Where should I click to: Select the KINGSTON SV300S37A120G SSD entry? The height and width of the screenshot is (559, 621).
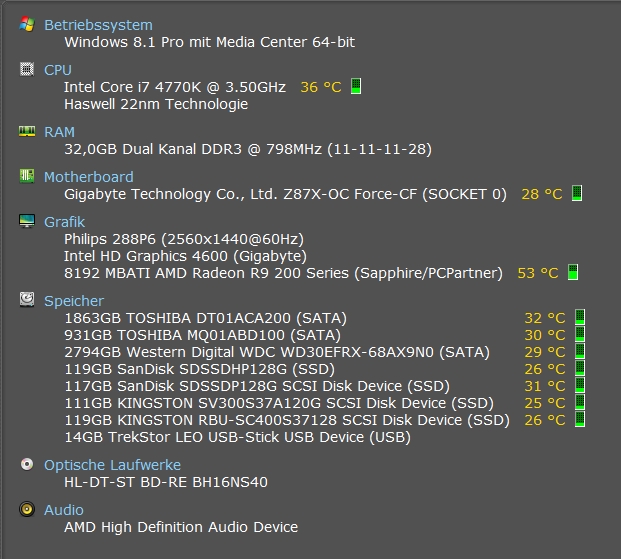point(279,403)
